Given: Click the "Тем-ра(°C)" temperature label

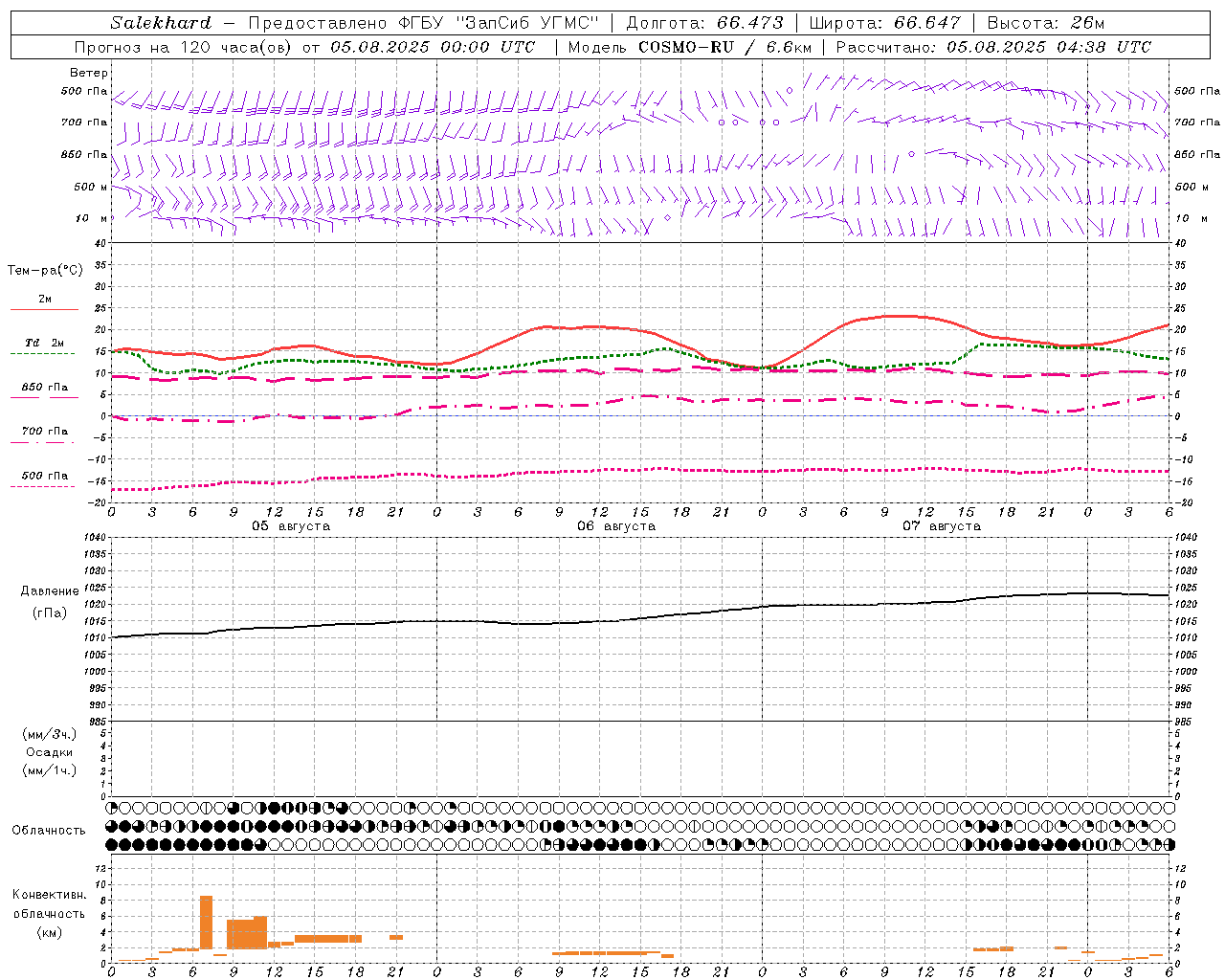Looking at the screenshot, I should tap(45, 271).
